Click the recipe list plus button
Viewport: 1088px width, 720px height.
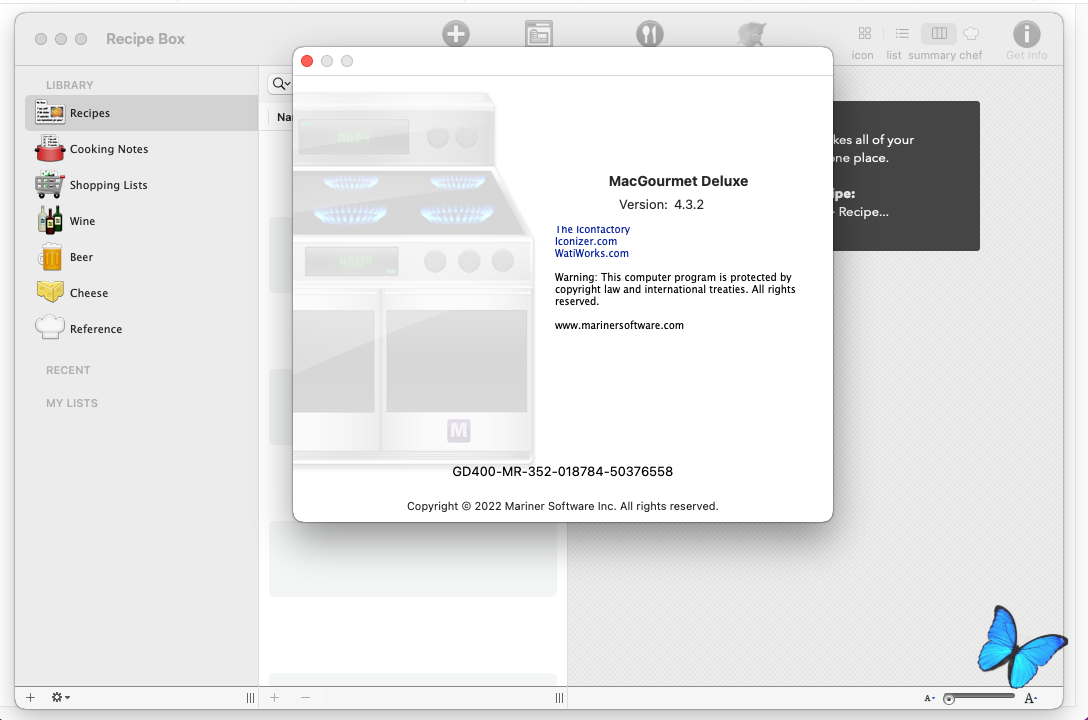click(275, 698)
